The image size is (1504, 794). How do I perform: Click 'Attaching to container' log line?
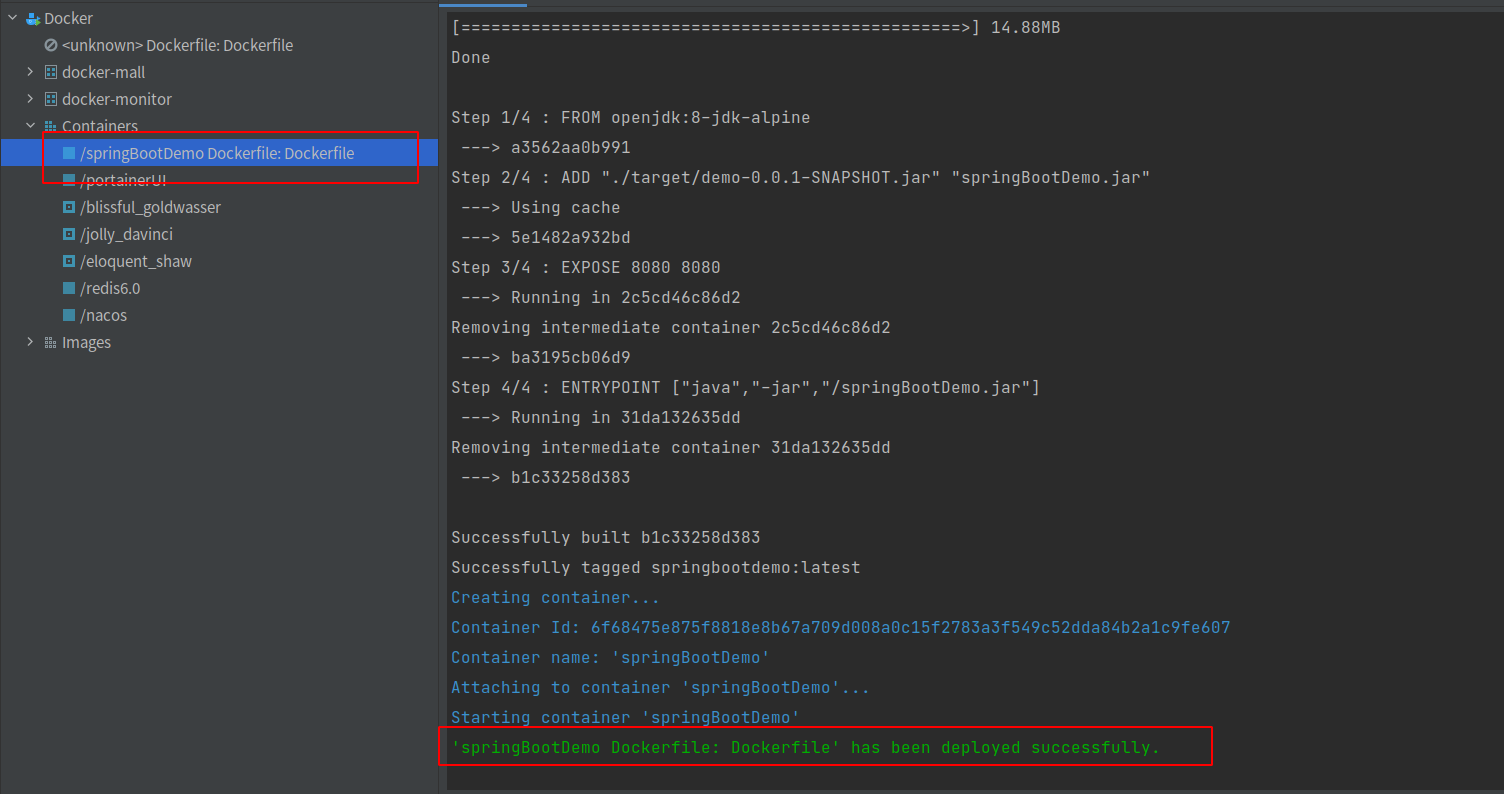[x=660, y=688]
